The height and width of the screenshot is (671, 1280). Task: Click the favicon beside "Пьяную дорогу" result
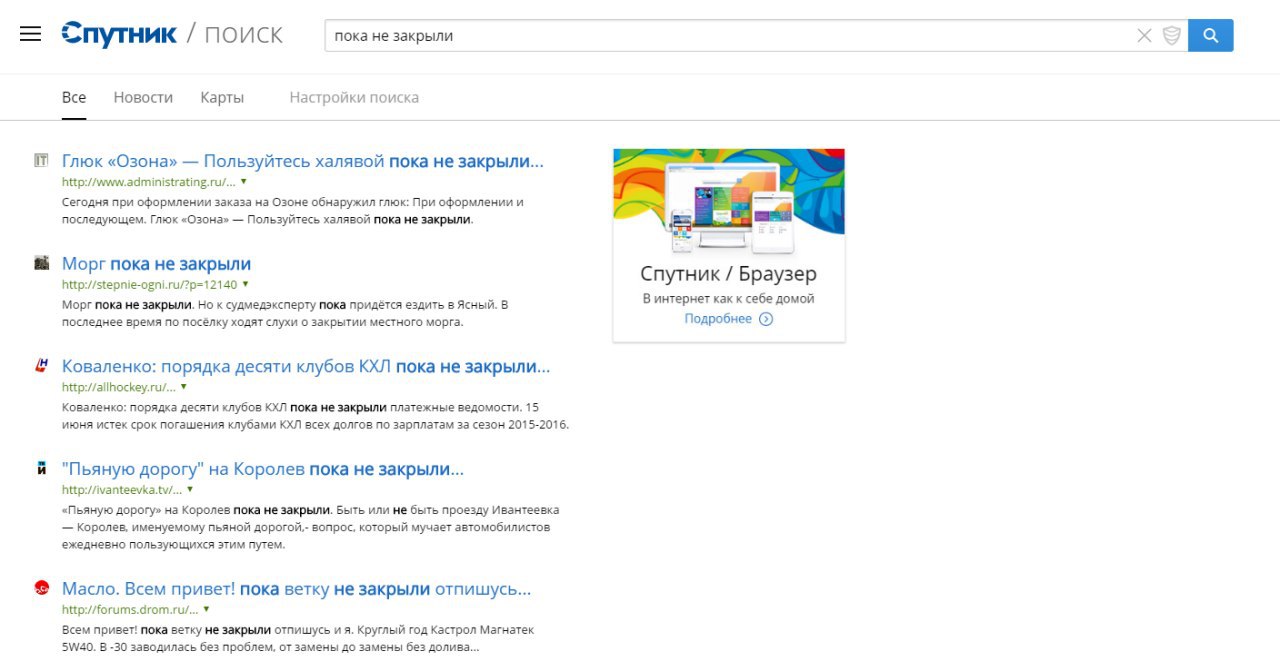(x=41, y=469)
